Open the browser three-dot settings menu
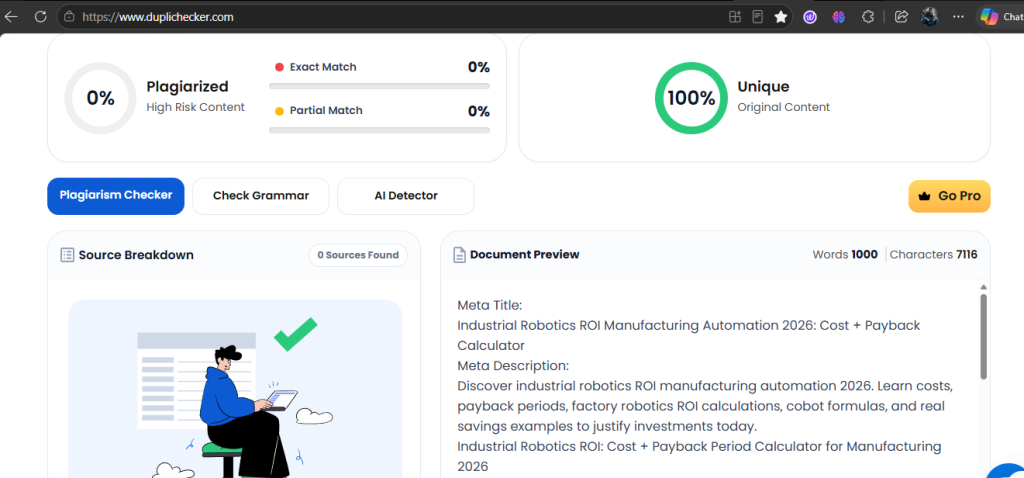Screen dimensions: 1024x478 coord(958,17)
